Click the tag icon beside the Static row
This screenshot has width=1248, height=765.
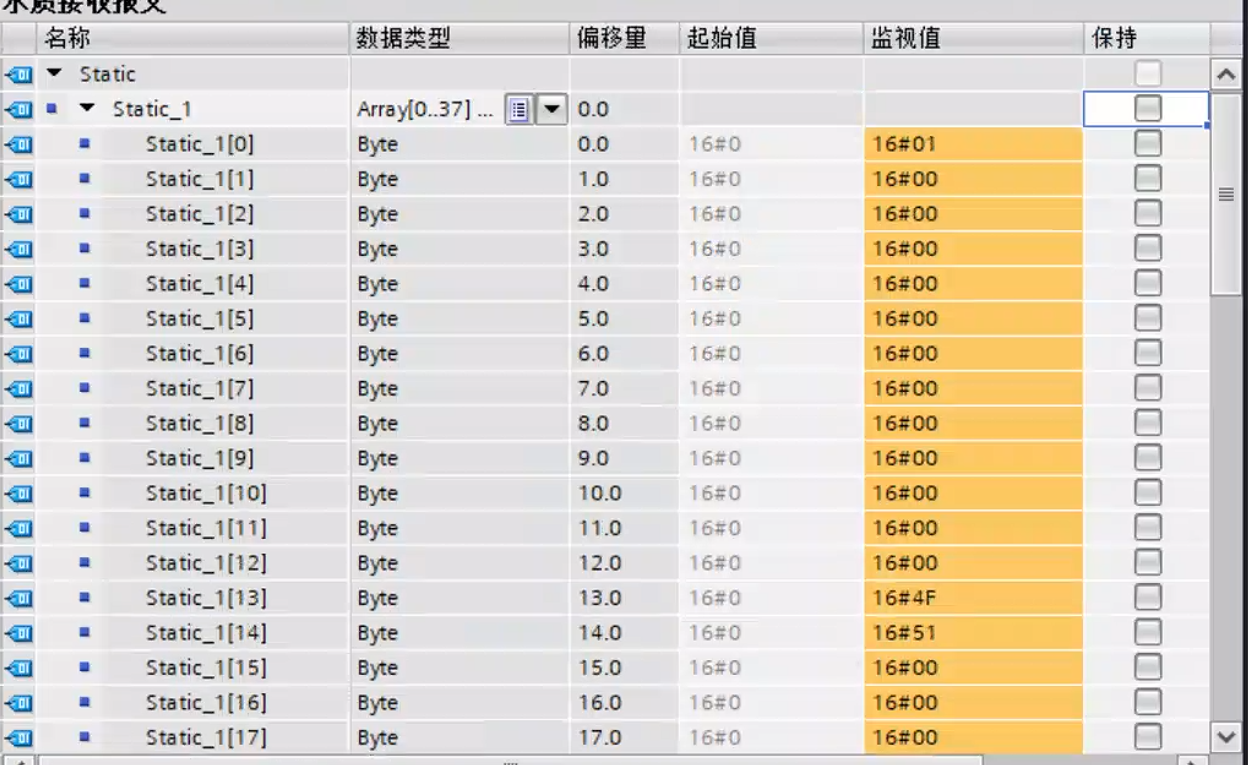18,74
